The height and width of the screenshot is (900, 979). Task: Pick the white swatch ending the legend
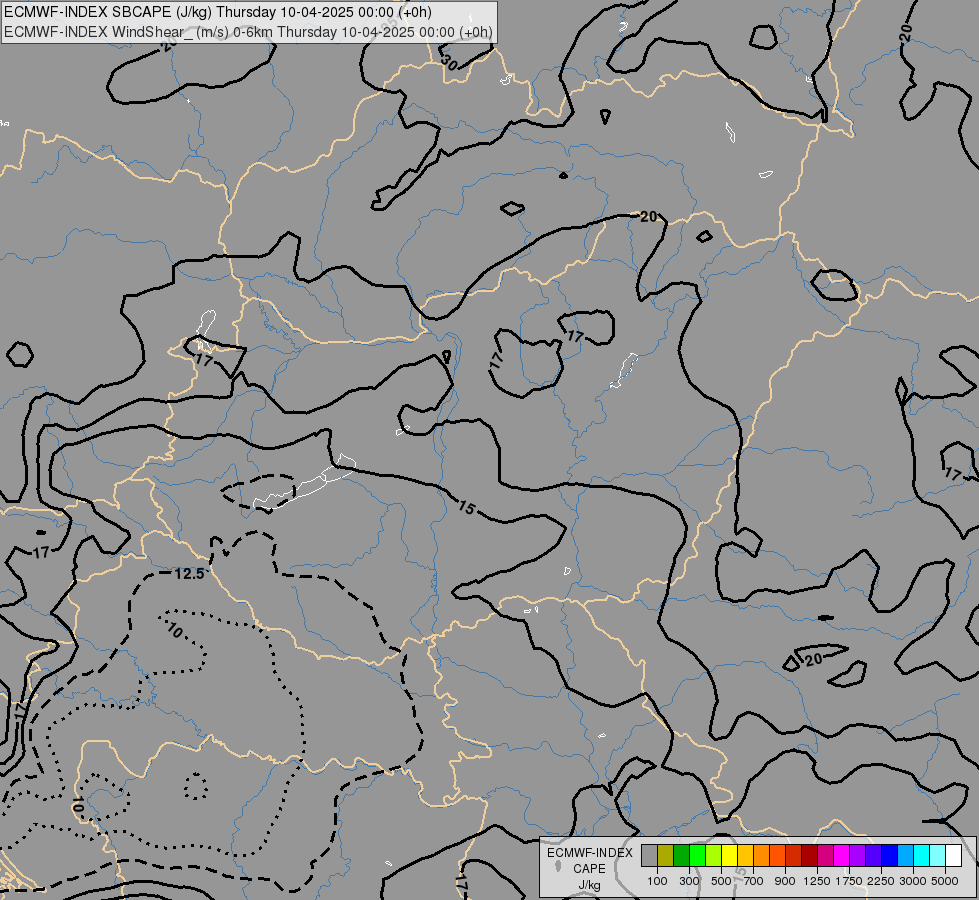pyautogui.click(x=953, y=856)
